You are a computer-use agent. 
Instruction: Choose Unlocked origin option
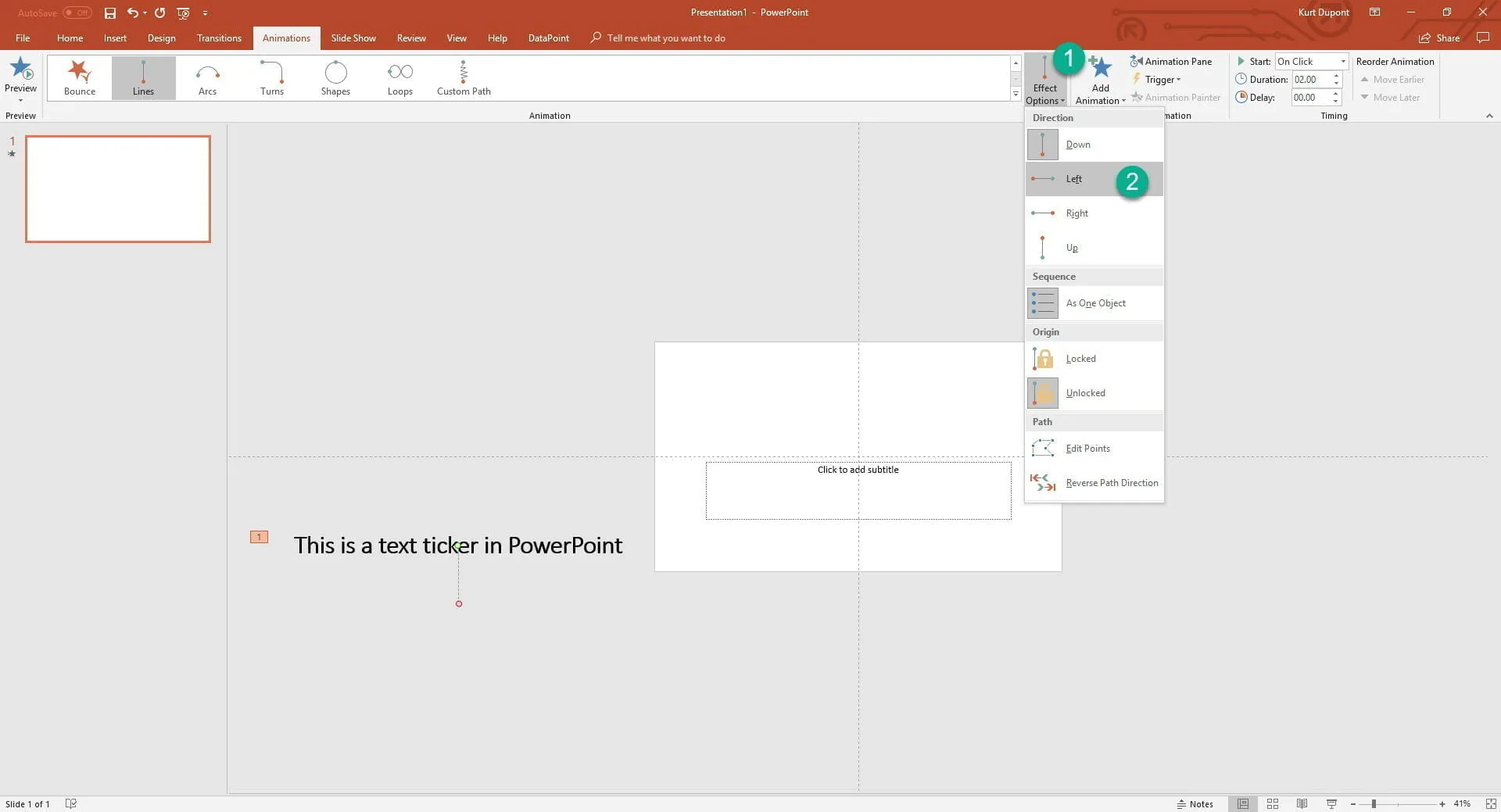click(1094, 393)
